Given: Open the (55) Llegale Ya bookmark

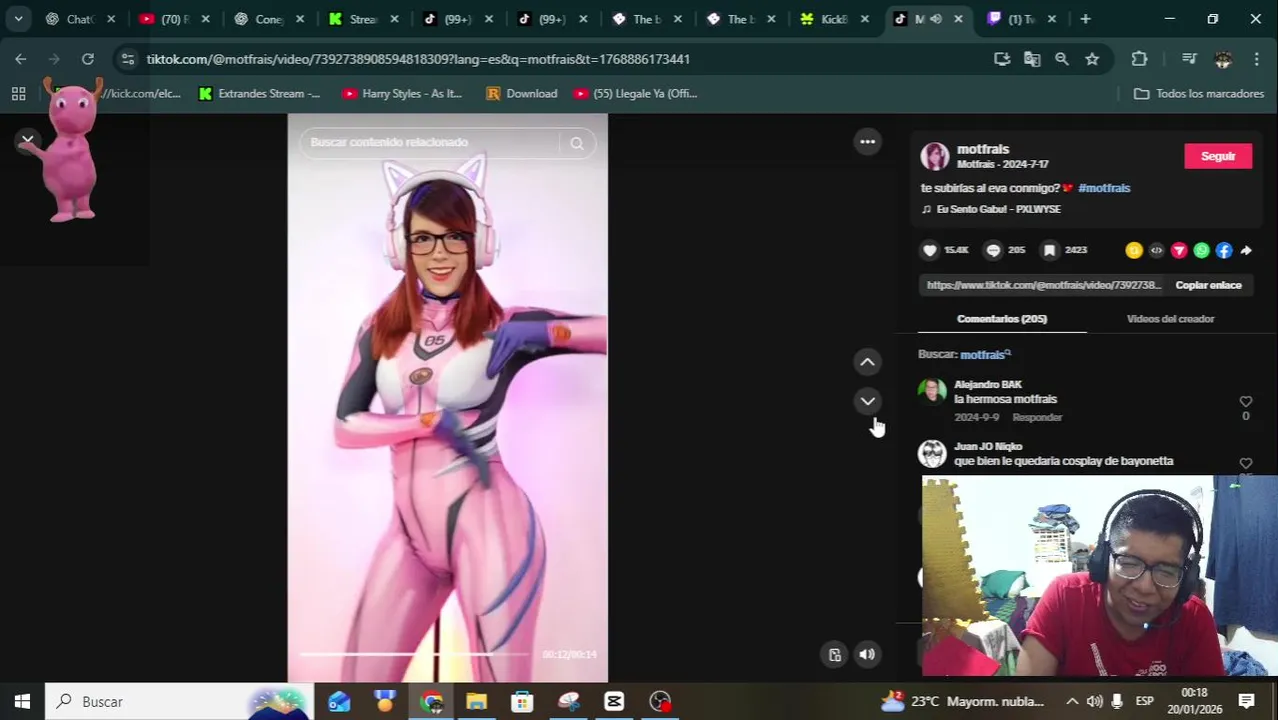Looking at the screenshot, I should [x=635, y=94].
